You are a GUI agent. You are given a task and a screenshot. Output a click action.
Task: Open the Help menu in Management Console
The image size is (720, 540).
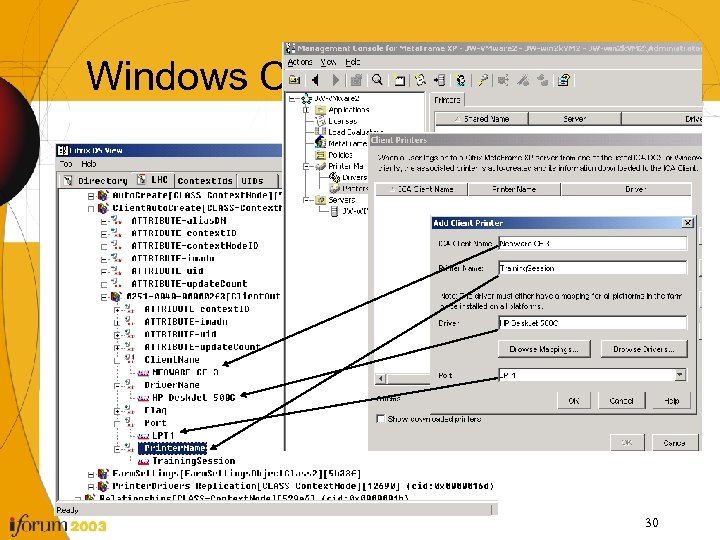[353, 62]
